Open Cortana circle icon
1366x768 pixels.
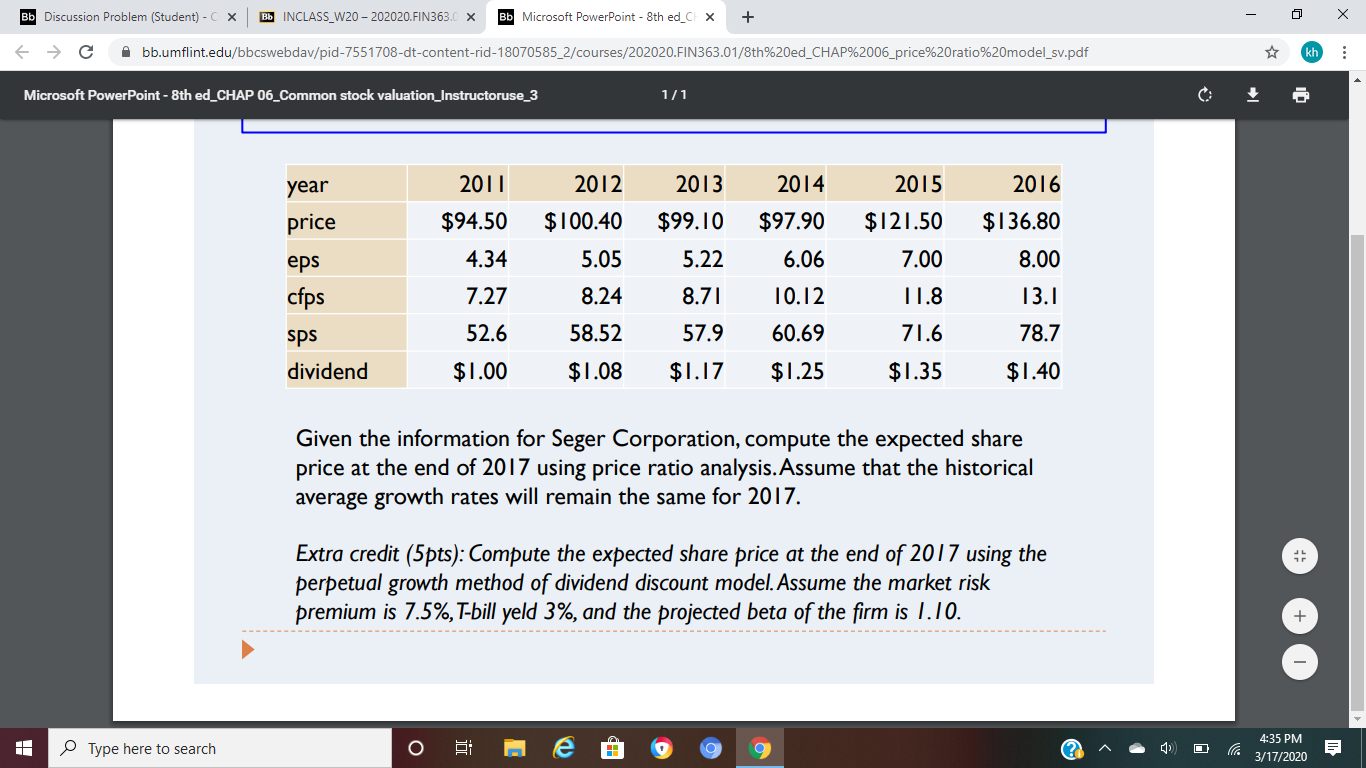(x=416, y=748)
